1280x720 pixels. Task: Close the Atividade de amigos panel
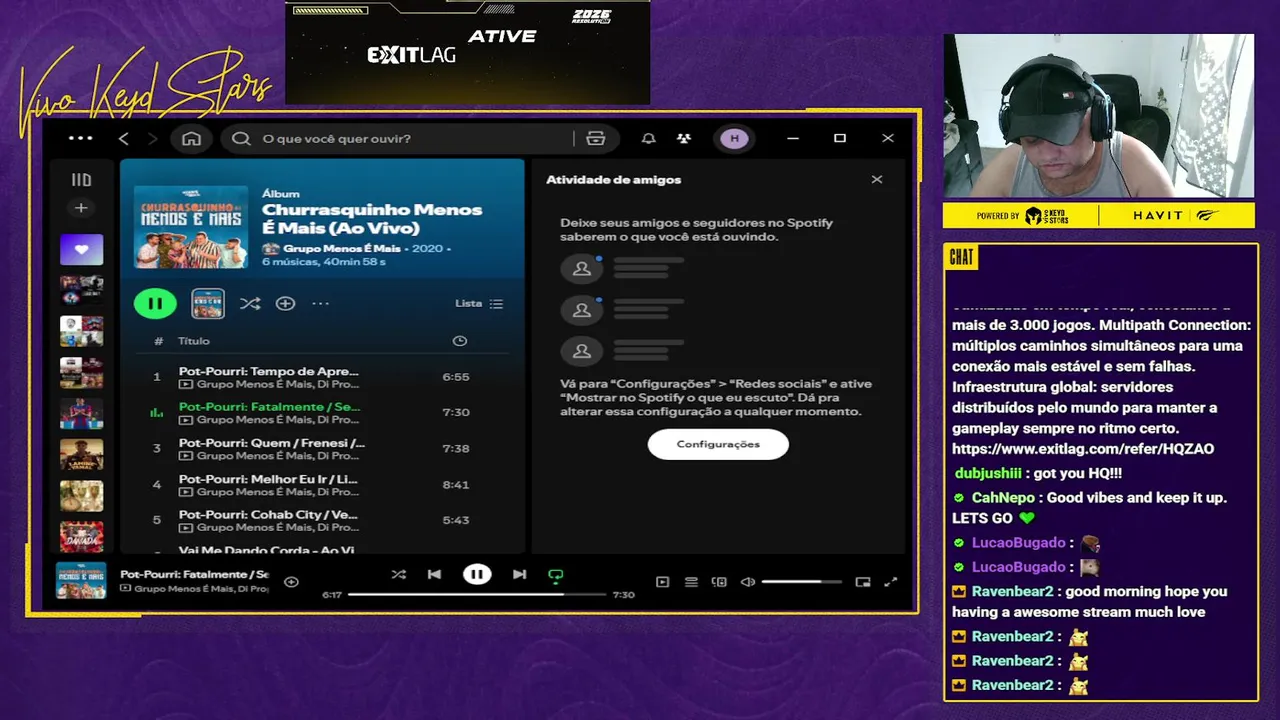[x=877, y=180]
